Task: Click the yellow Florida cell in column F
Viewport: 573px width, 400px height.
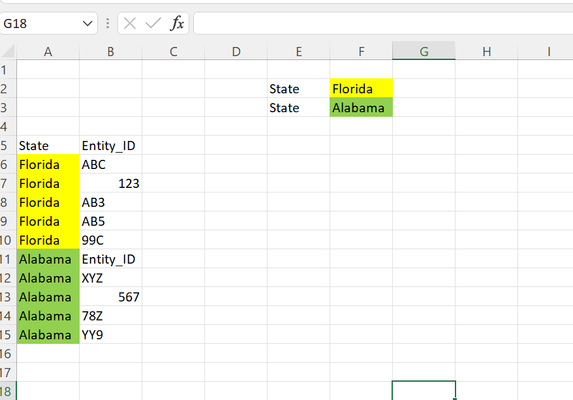Action: pyautogui.click(x=361, y=88)
